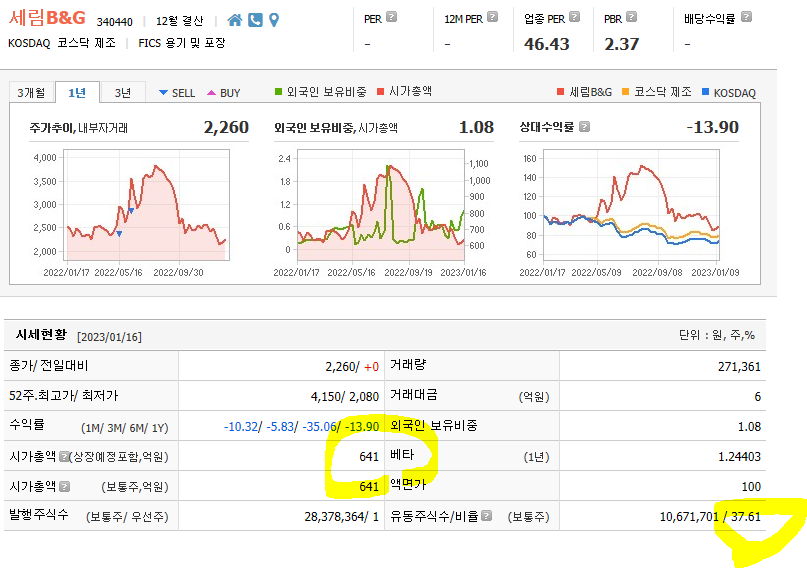This screenshot has height=568, width=807.
Task: Click the price trend chart area
Action: point(147,205)
